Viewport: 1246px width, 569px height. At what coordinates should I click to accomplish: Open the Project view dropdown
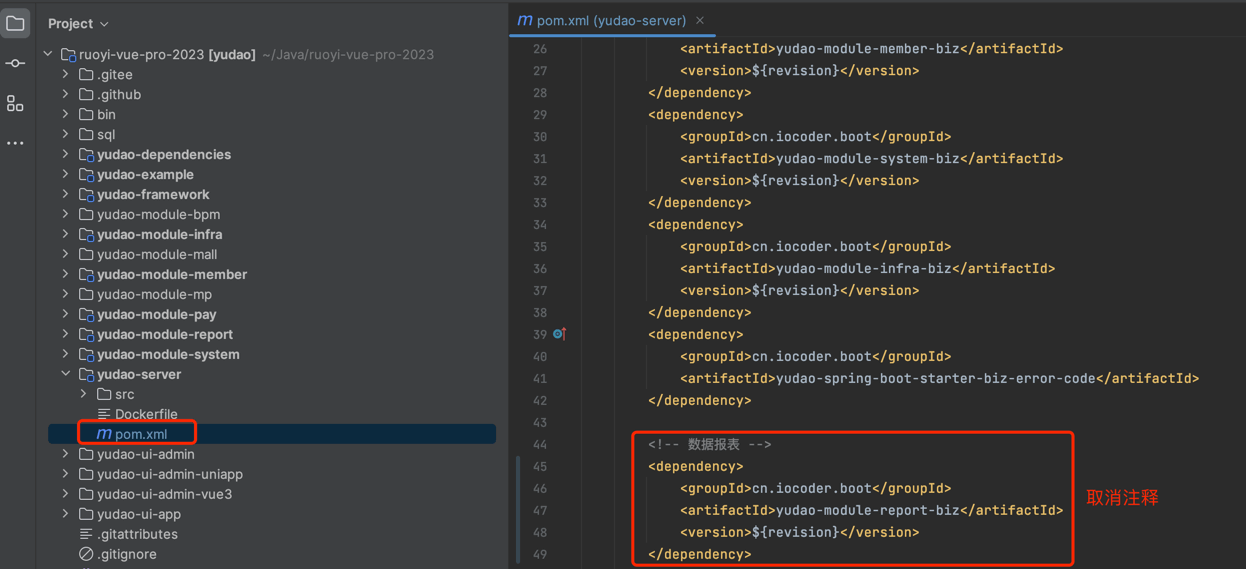pyautogui.click(x=78, y=23)
